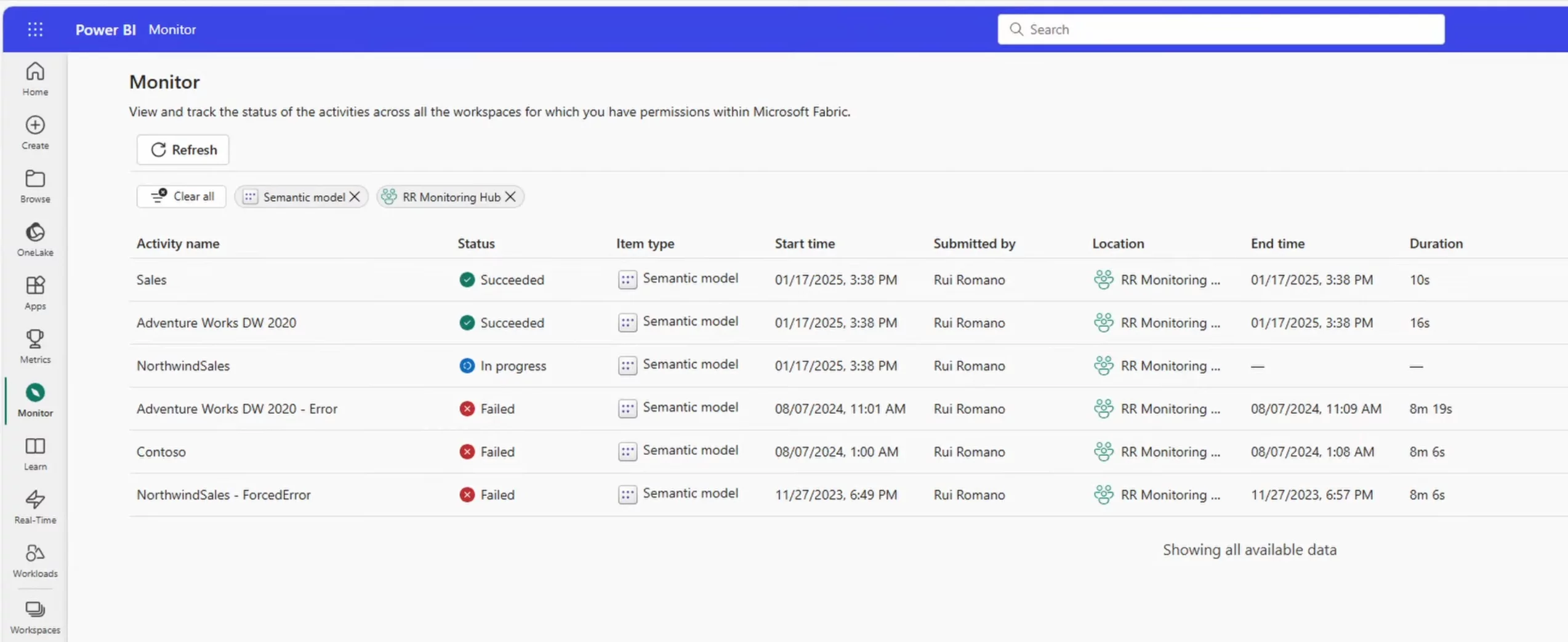Open the Apps section
The height and width of the screenshot is (642, 1568).
pyautogui.click(x=35, y=292)
